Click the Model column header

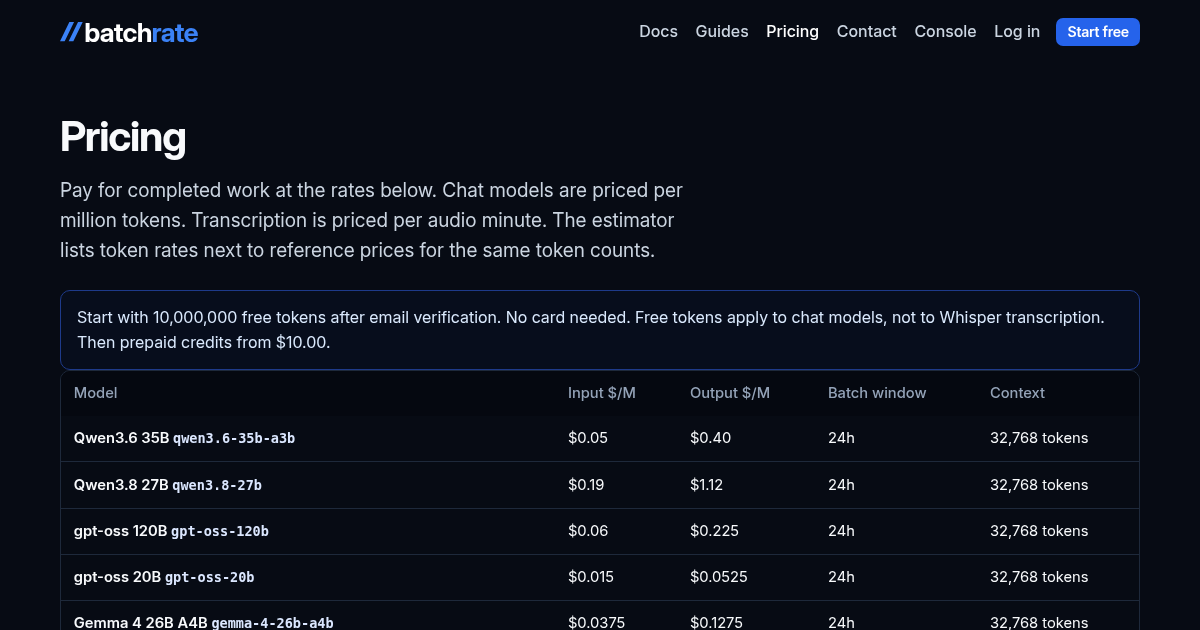96,393
